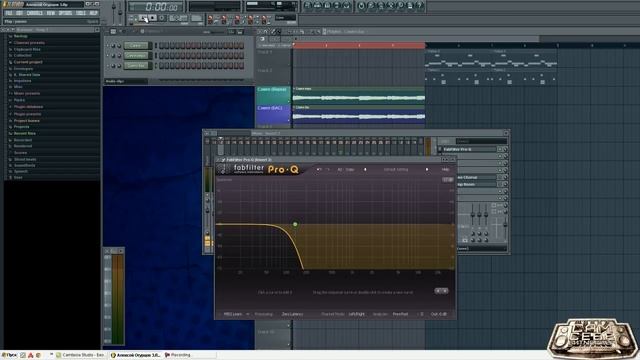Open the OPTIONS menu
This screenshot has width=640, height=360.
pyautogui.click(x=65, y=13)
